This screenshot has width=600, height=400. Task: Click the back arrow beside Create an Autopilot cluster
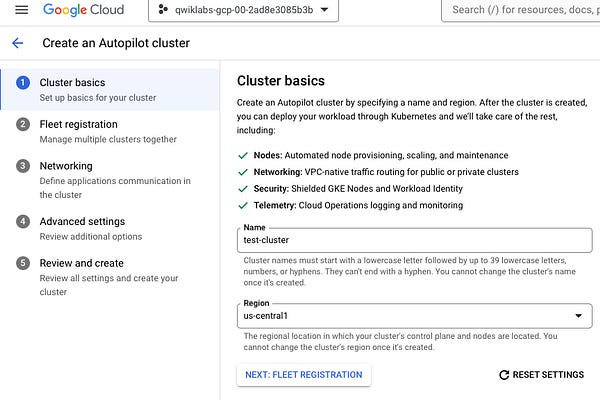[18, 43]
